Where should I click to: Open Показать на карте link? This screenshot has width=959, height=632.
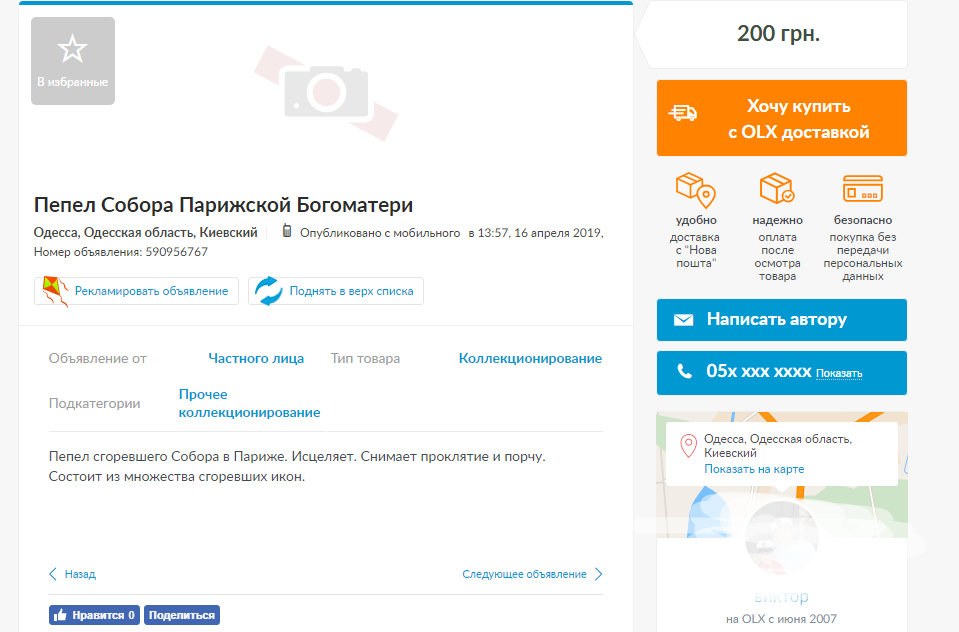coord(753,469)
